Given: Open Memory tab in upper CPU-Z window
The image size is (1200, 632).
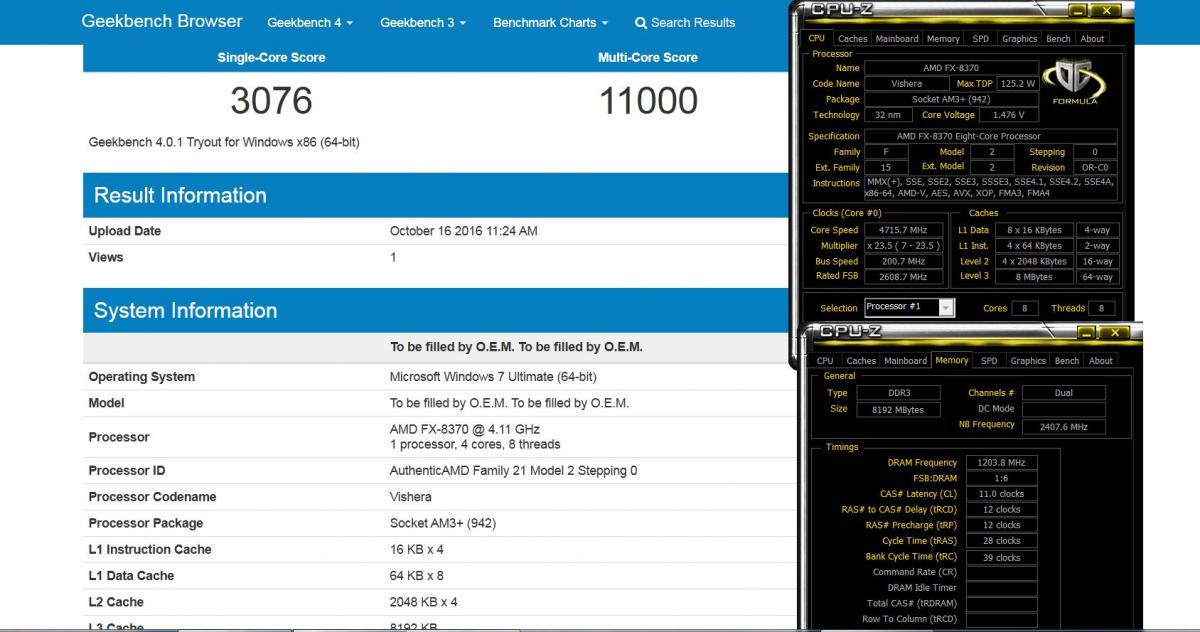Looking at the screenshot, I should (943, 39).
